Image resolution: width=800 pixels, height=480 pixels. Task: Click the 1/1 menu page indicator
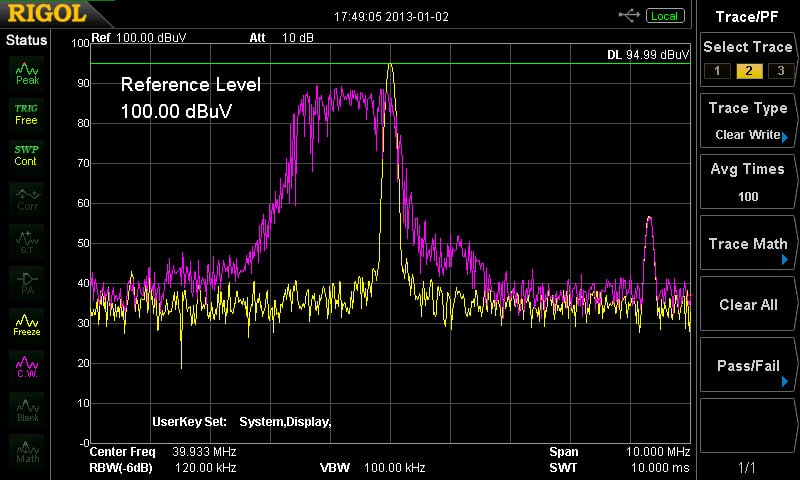coord(747,467)
